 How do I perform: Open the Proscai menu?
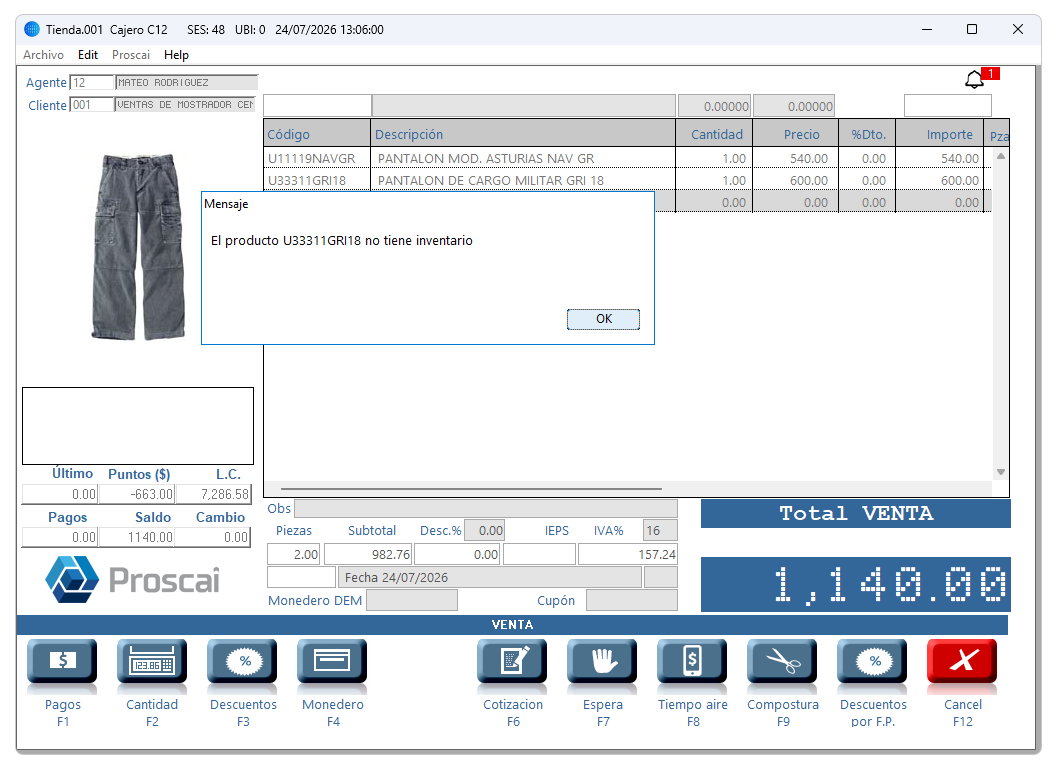point(131,55)
